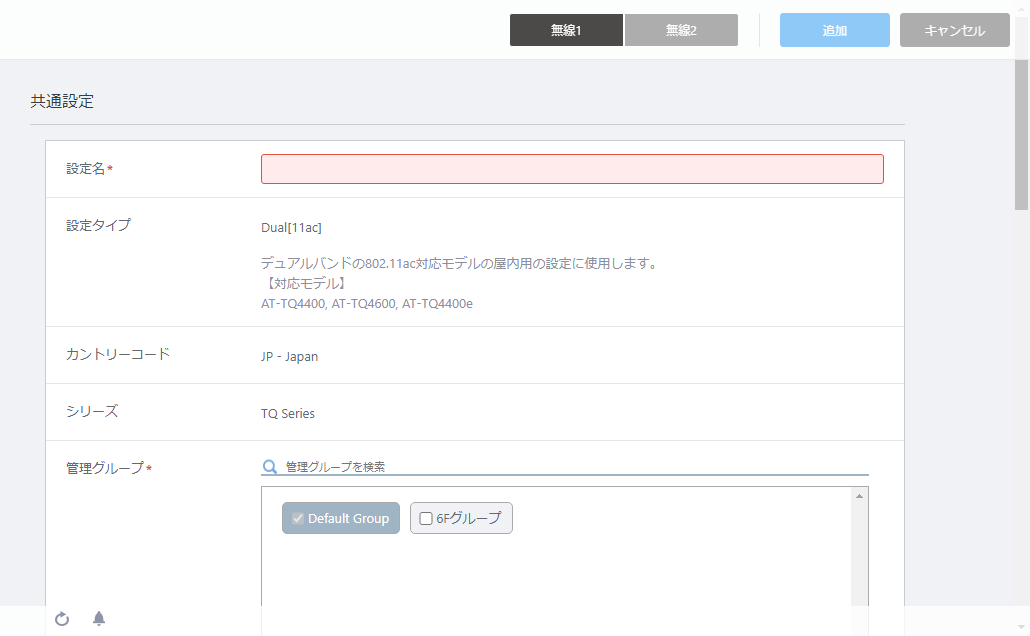Image resolution: width=1030 pixels, height=636 pixels.
Task: Click the カントリーコード label
Action: (x=118, y=354)
